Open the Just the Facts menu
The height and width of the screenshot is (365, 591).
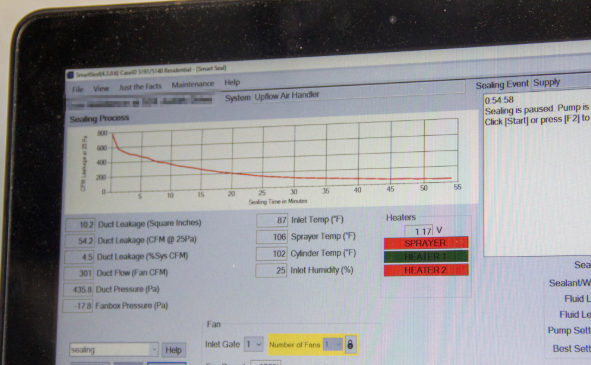pos(140,86)
